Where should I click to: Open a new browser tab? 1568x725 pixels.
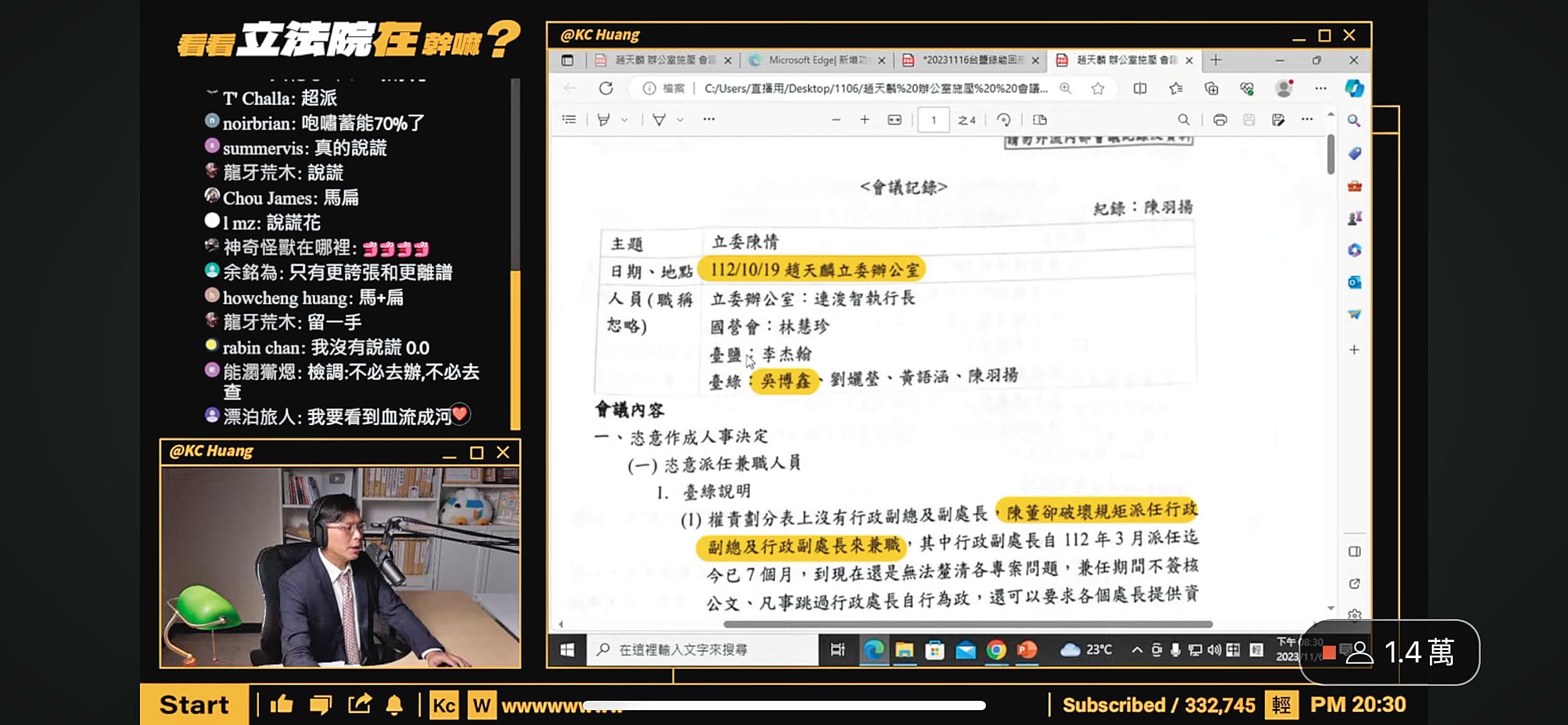(x=1216, y=60)
